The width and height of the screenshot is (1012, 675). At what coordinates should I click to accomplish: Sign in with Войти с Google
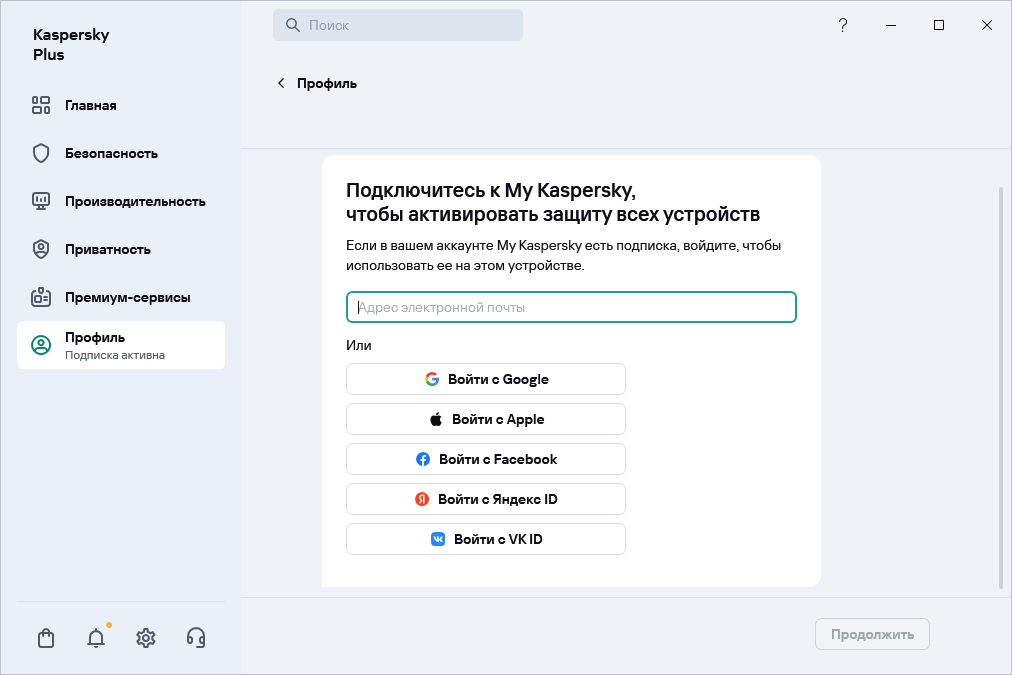tap(486, 379)
